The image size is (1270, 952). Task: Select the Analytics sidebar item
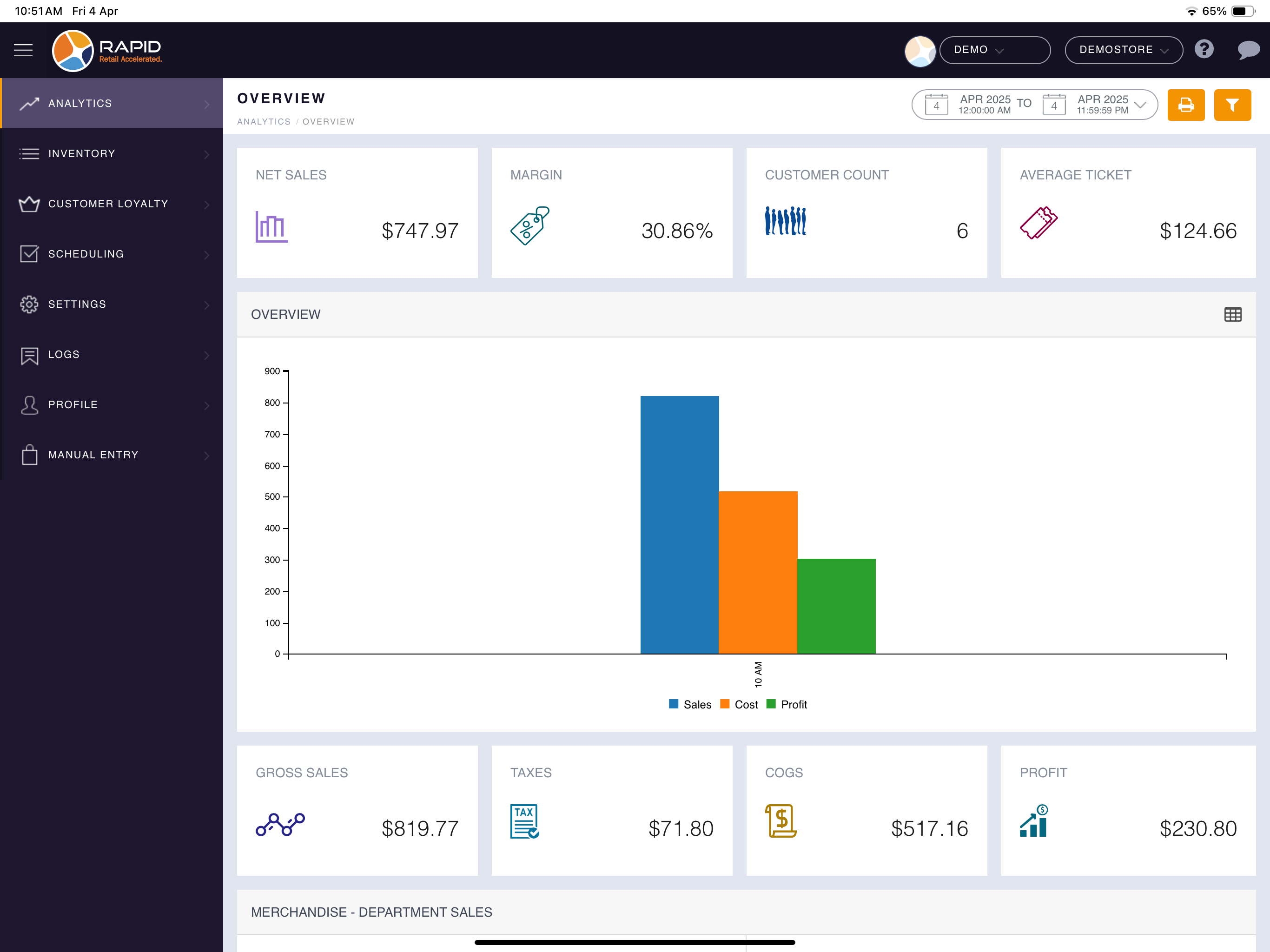[112, 103]
